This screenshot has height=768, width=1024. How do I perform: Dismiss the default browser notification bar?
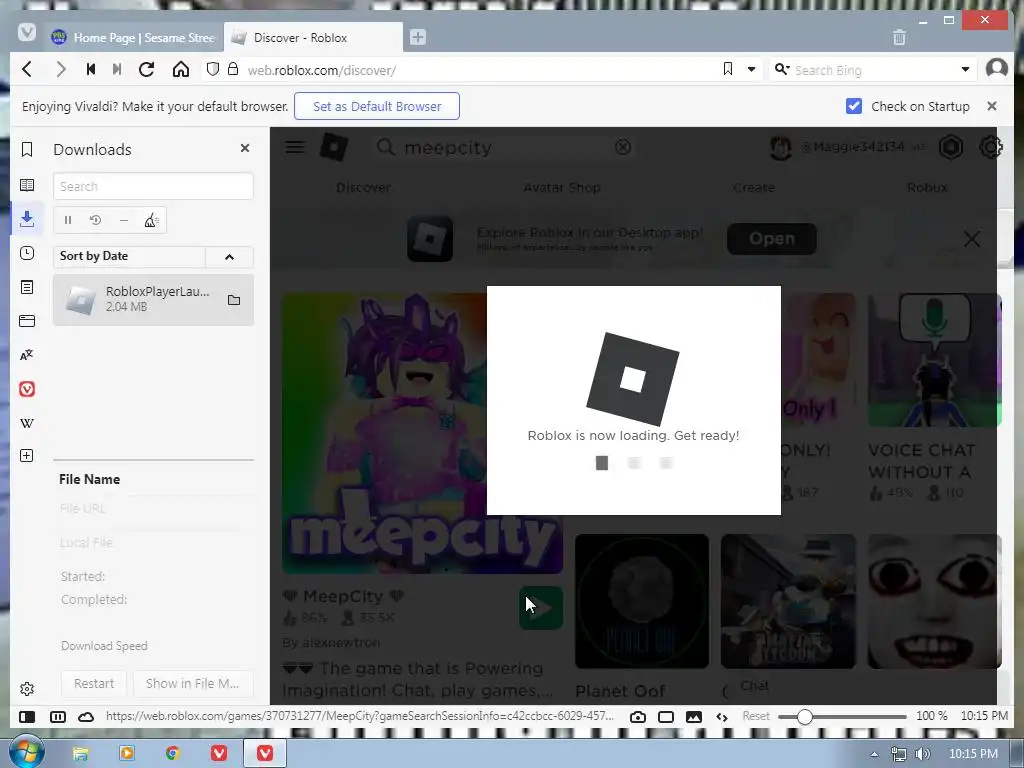coord(991,106)
